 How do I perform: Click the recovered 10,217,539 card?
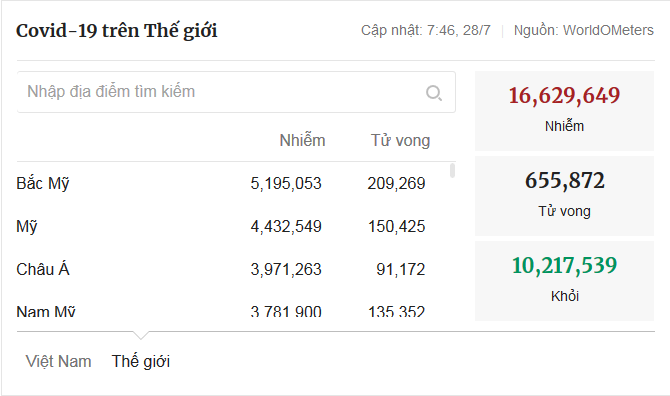click(x=564, y=281)
